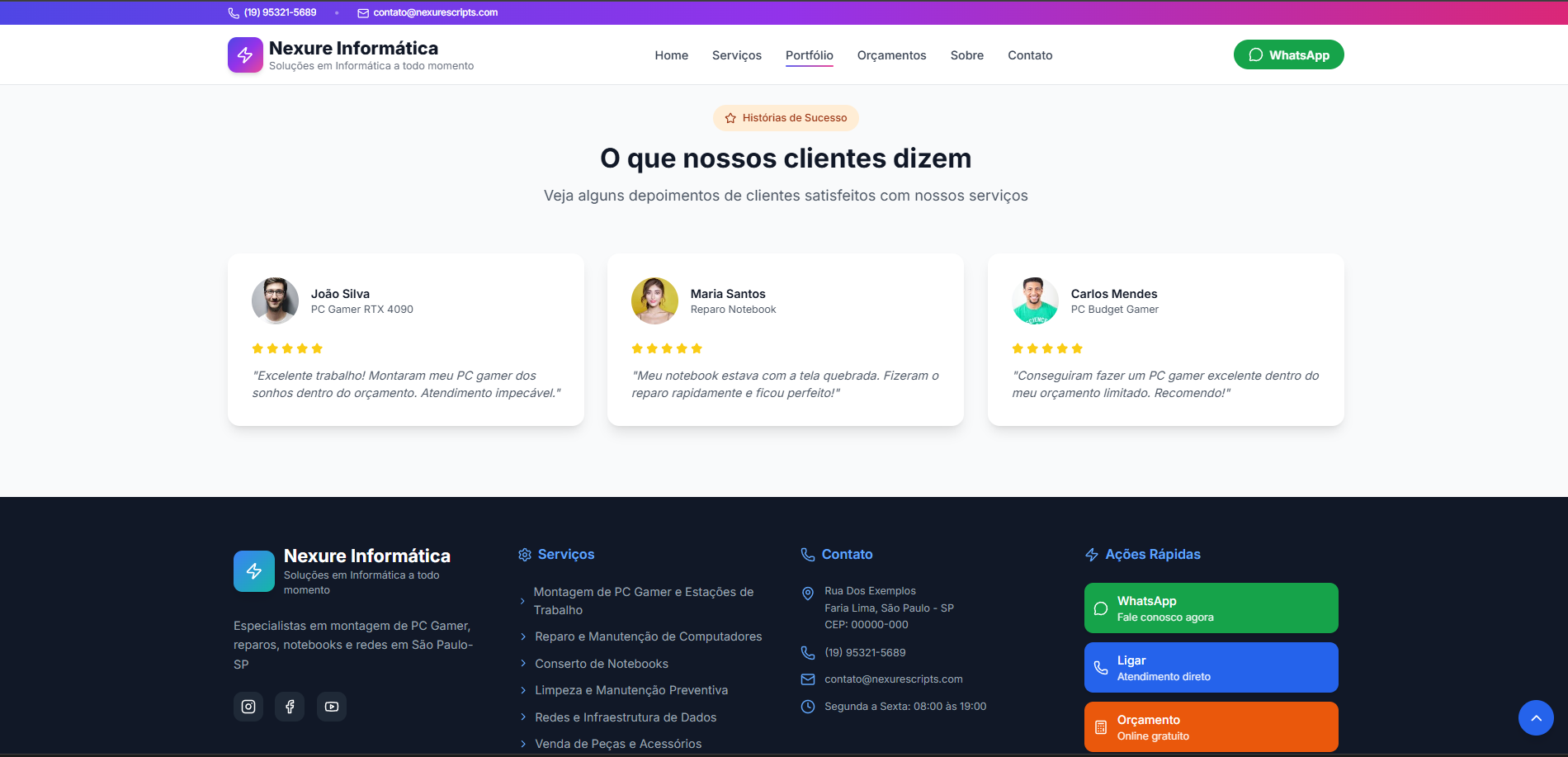Click the footer email contato@nexurescripts.com

coord(894,679)
